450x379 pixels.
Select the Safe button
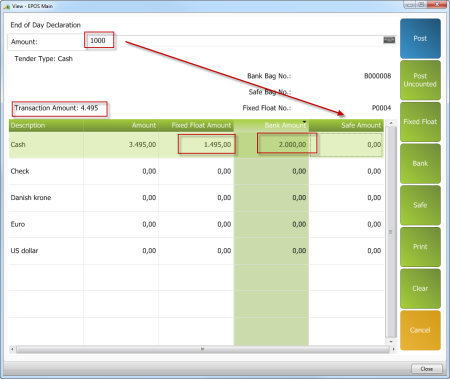point(420,205)
